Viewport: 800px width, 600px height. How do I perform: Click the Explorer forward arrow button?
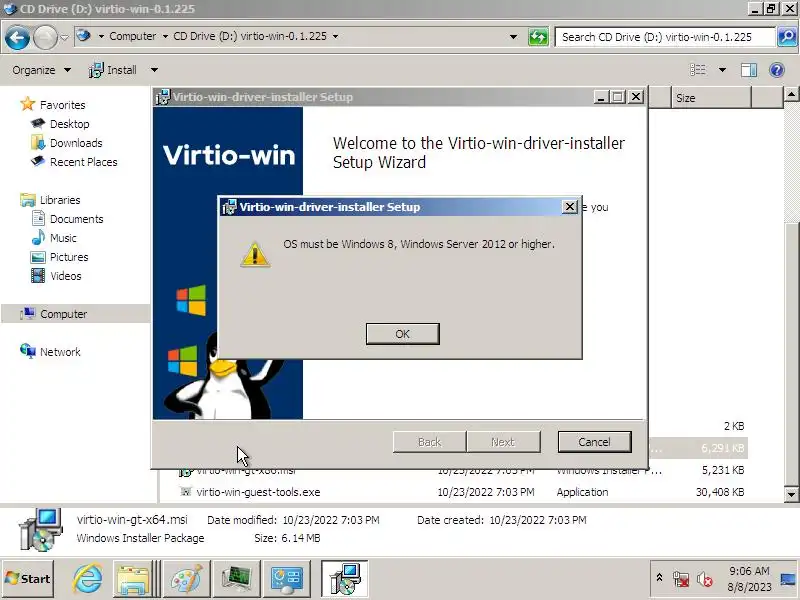[45, 37]
